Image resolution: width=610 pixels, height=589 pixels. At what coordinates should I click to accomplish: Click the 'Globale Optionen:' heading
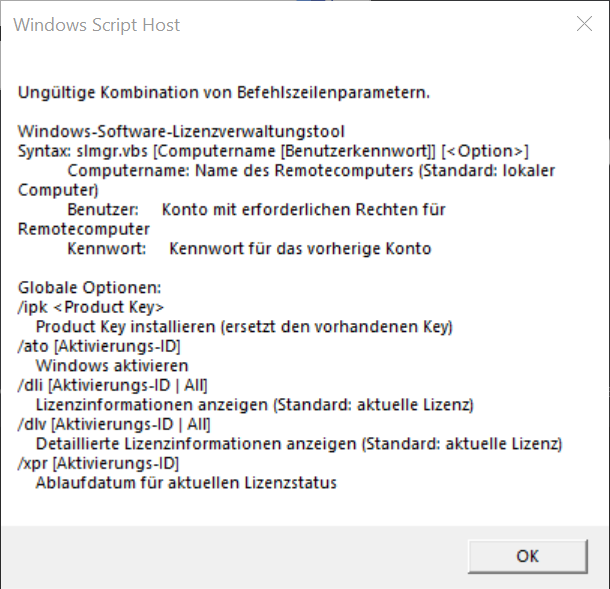click(89, 288)
